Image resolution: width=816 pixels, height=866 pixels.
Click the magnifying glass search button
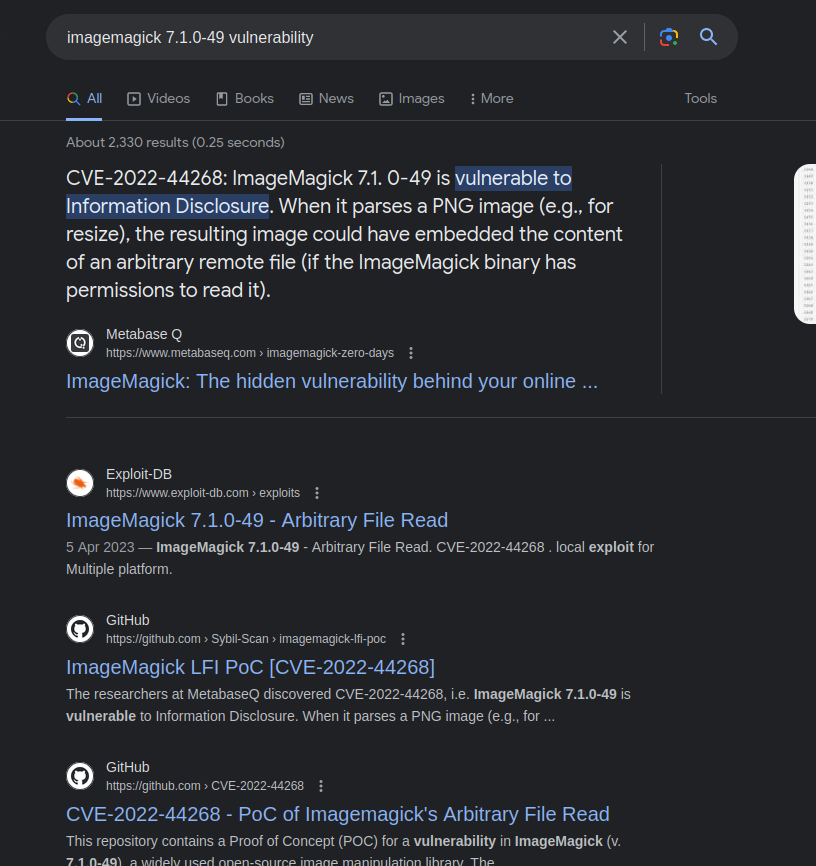709,37
